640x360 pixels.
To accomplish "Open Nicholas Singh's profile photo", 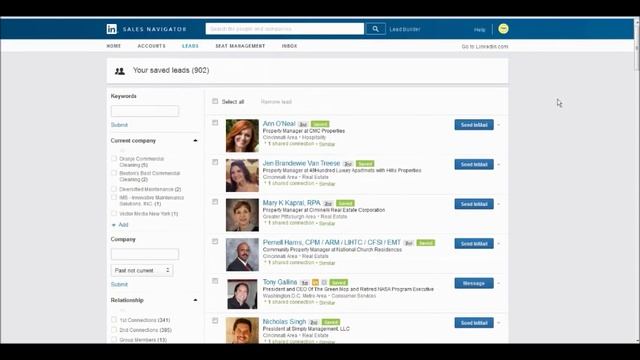I will pos(242,330).
